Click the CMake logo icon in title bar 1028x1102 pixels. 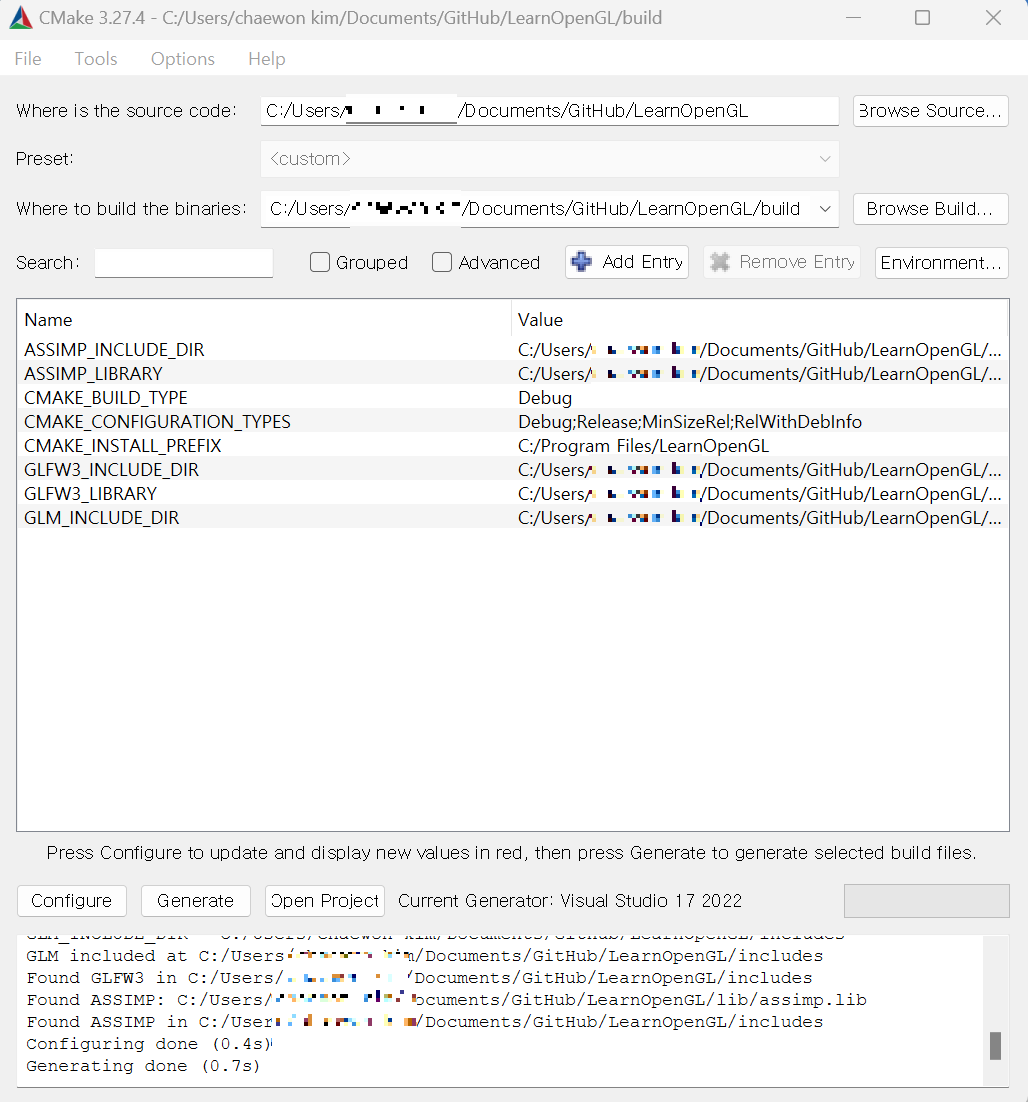click(x=20, y=18)
